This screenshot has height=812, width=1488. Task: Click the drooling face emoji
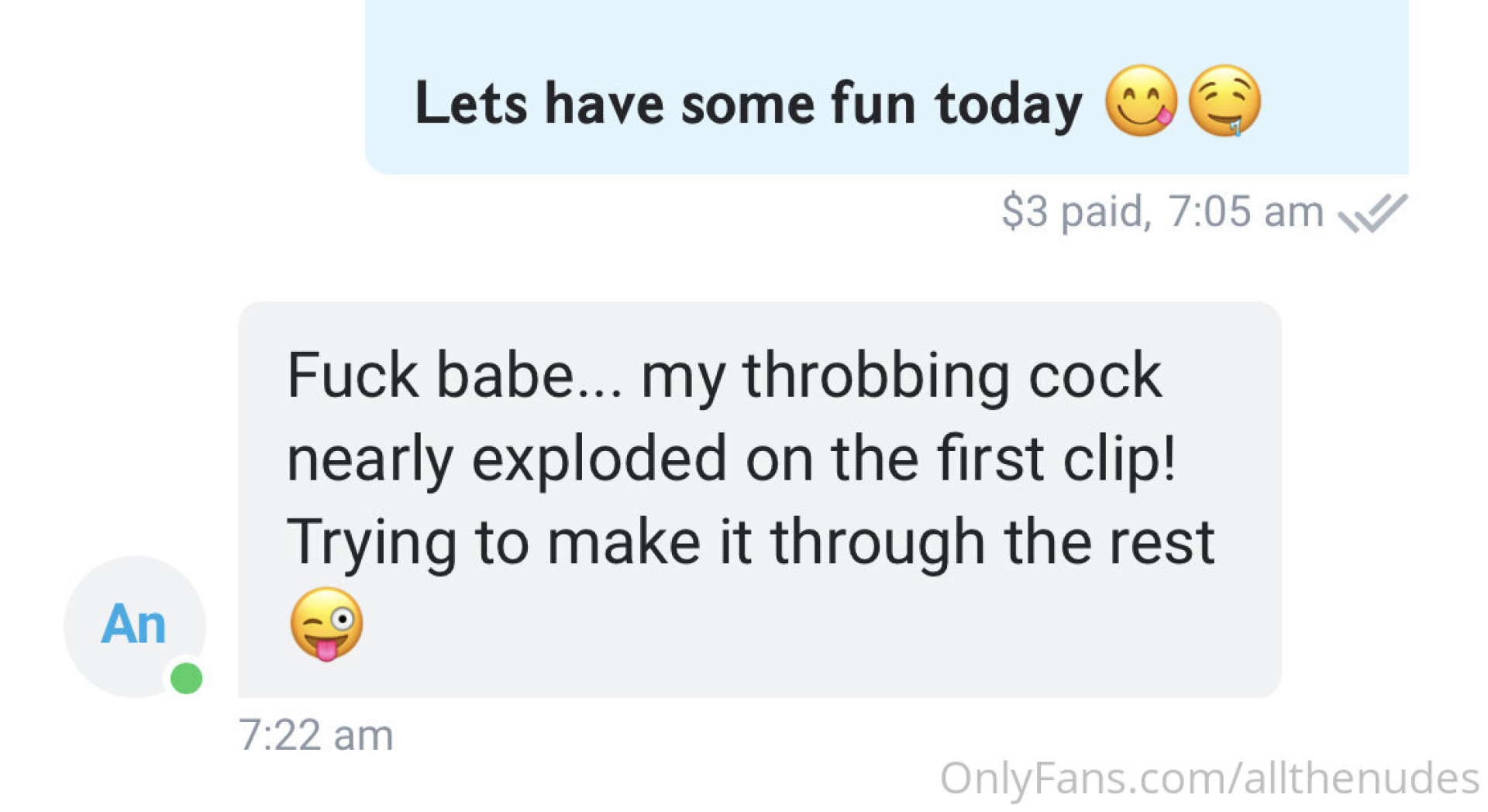1224,101
